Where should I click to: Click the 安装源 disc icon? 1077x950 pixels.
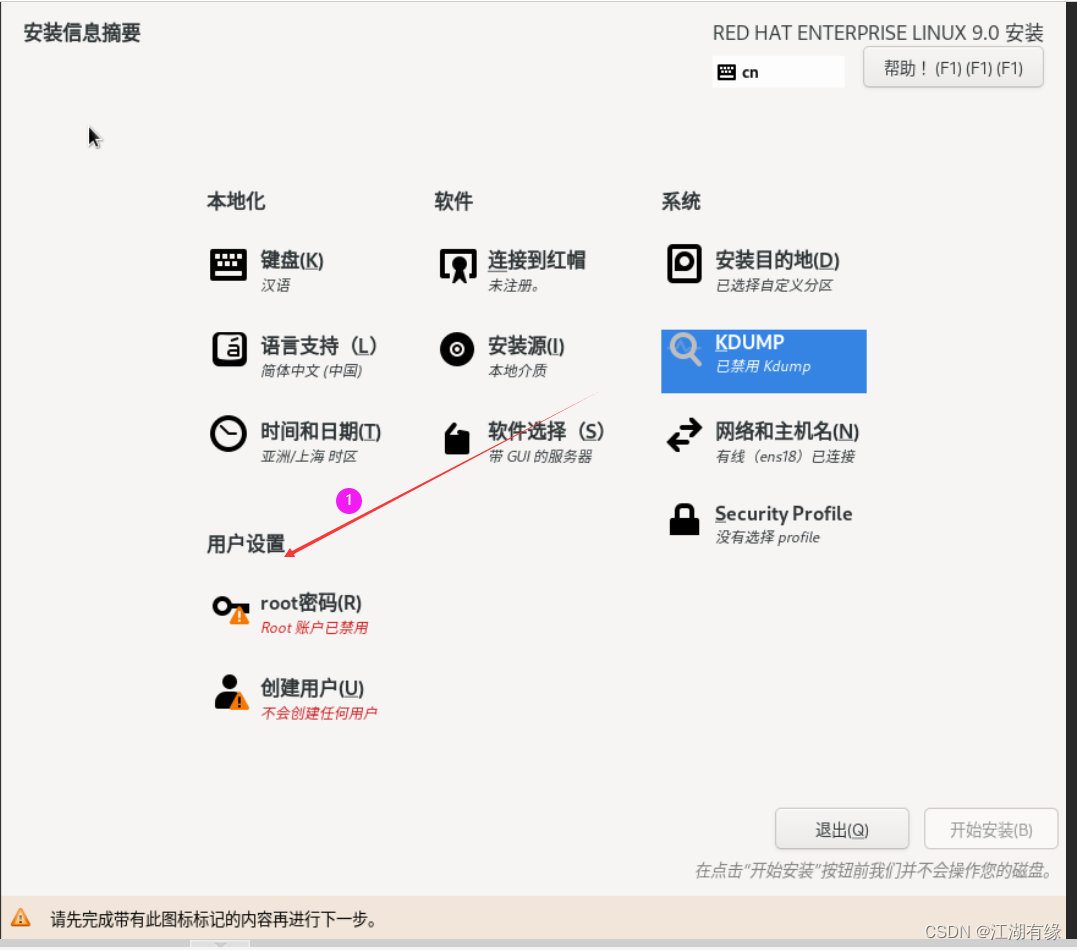pos(457,349)
